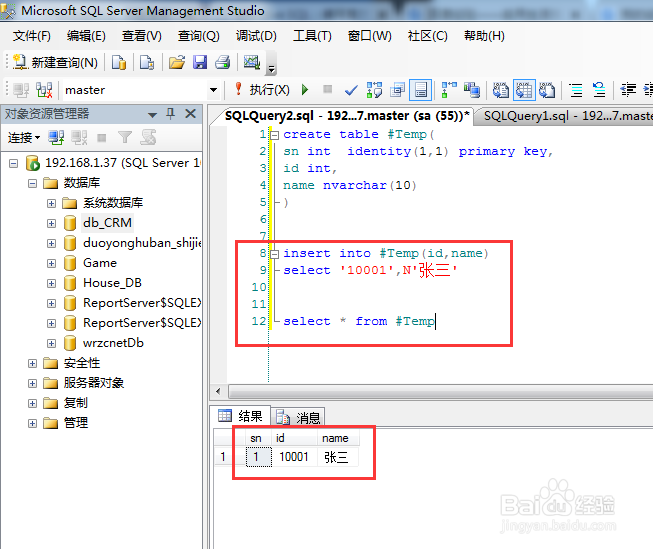Screen dimensions: 653x549
Task: Click the editor horizontal scrollbar left arrow
Action: pyautogui.click(x=218, y=391)
